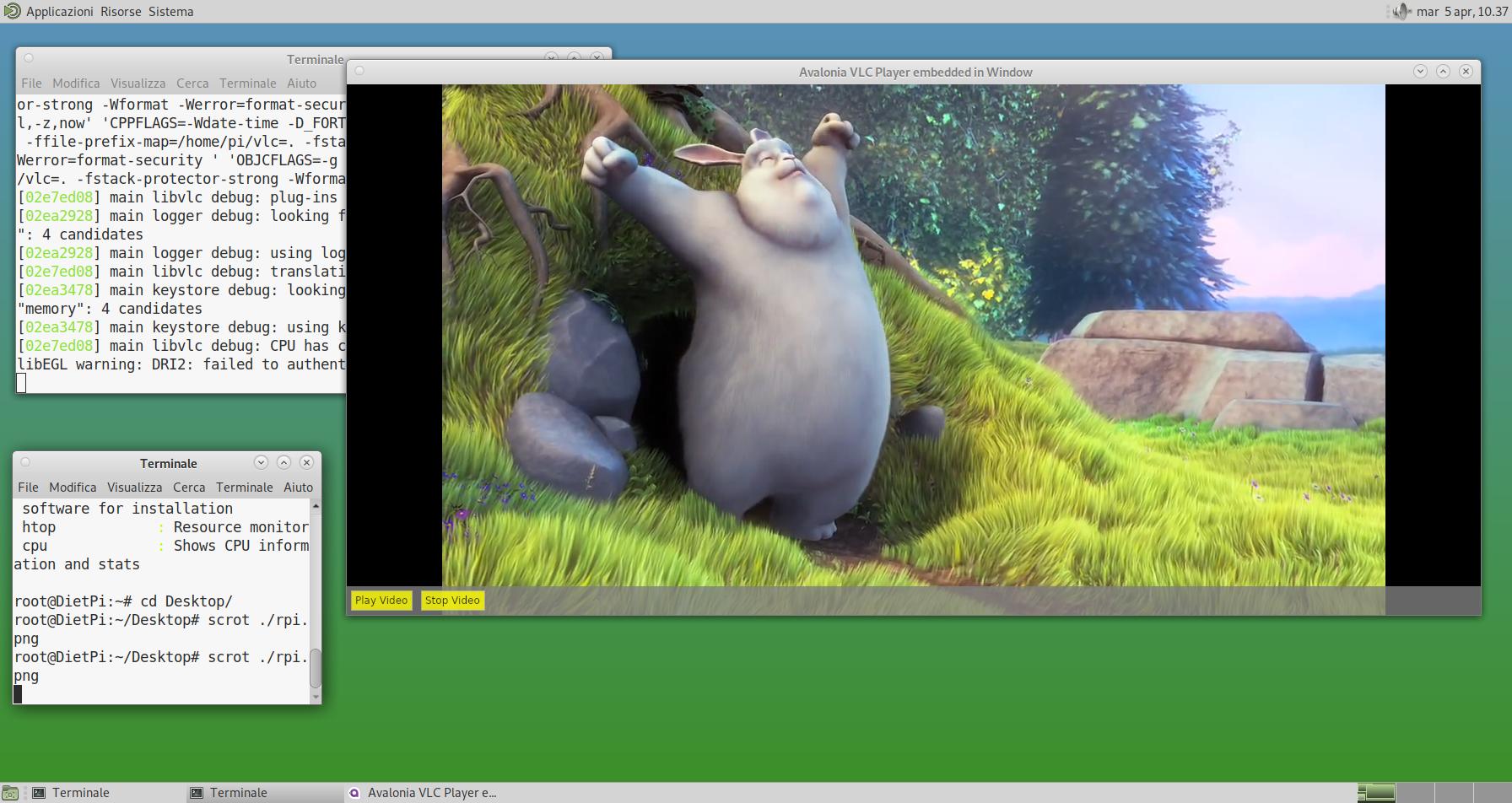Click the line Werror=format-security ' 'OBJCFLAGS=-g

(x=177, y=160)
